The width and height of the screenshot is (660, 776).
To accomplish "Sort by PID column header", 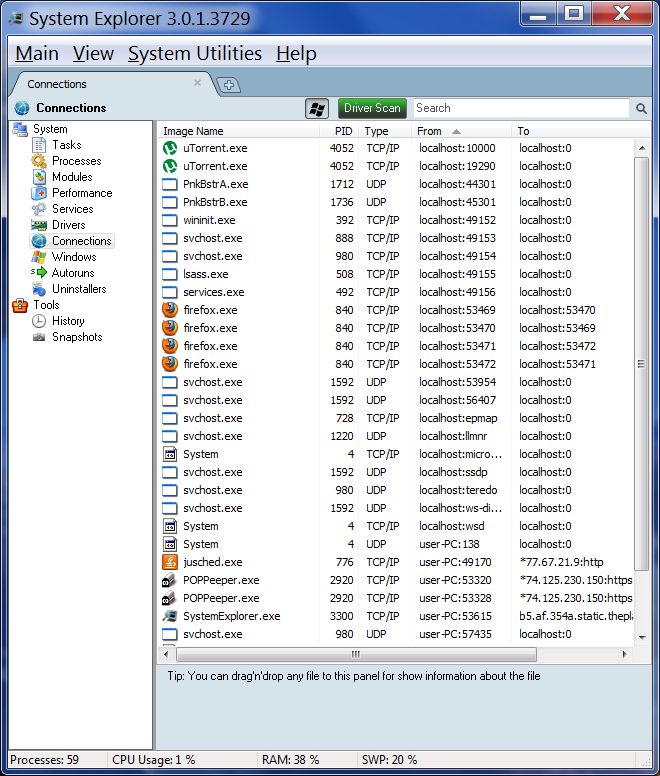I will (x=343, y=131).
